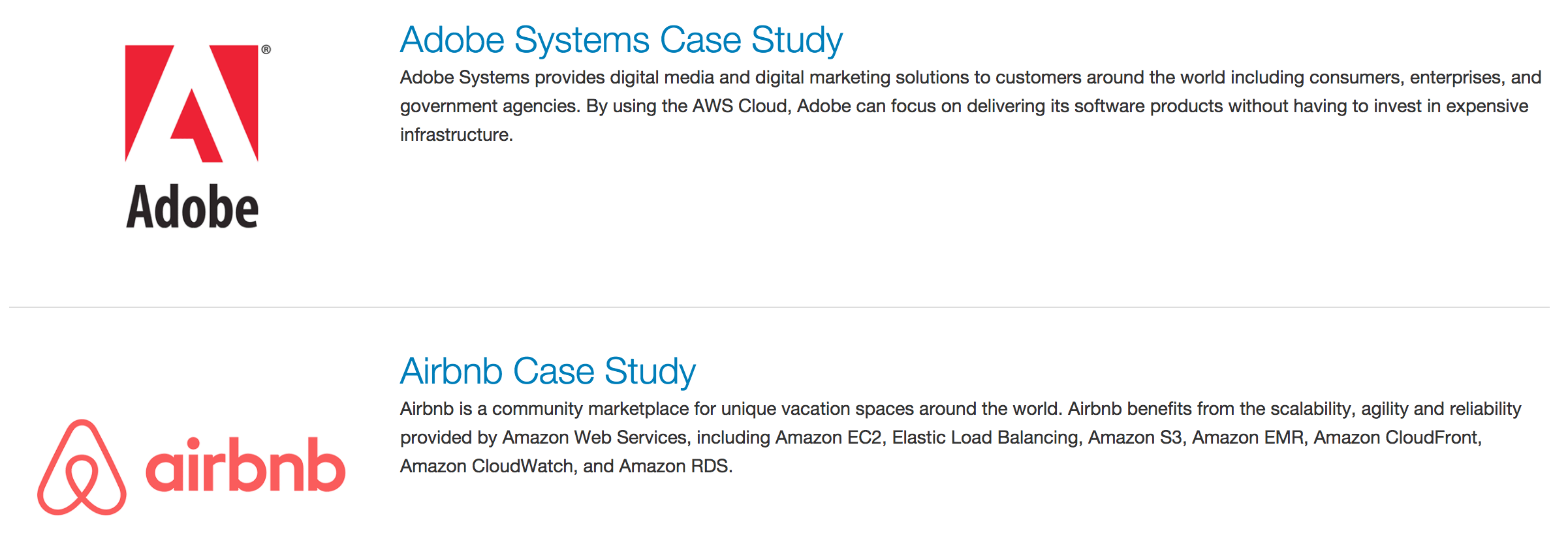Click 'Elastic Load Balancing' in Airbnb description

[x=985, y=438]
